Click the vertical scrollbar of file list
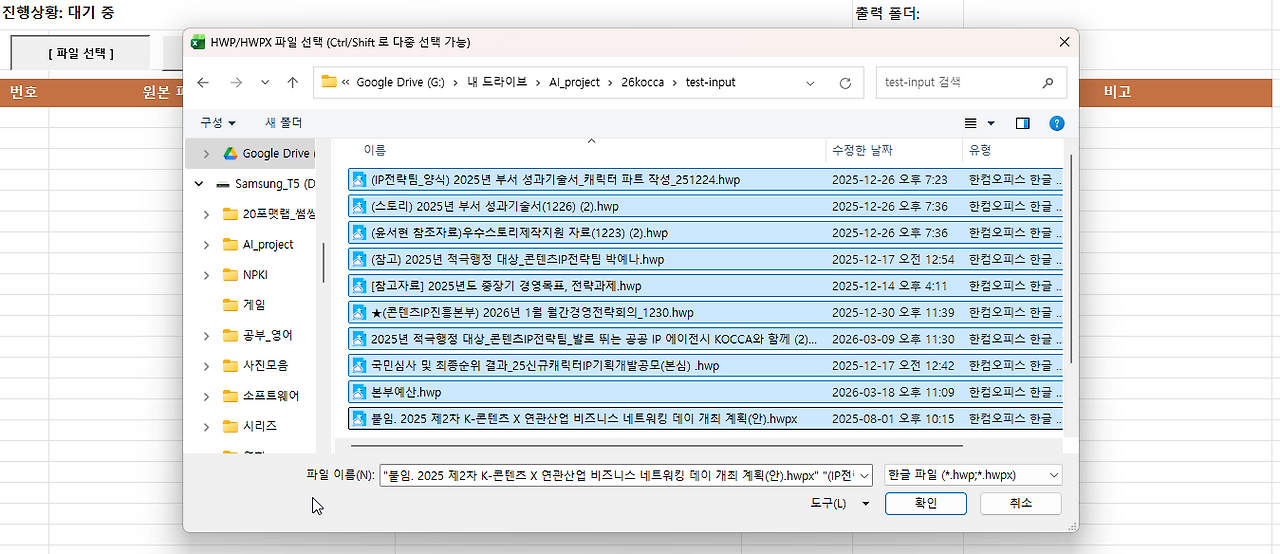Viewport: 1280px width, 554px height. click(1070, 260)
